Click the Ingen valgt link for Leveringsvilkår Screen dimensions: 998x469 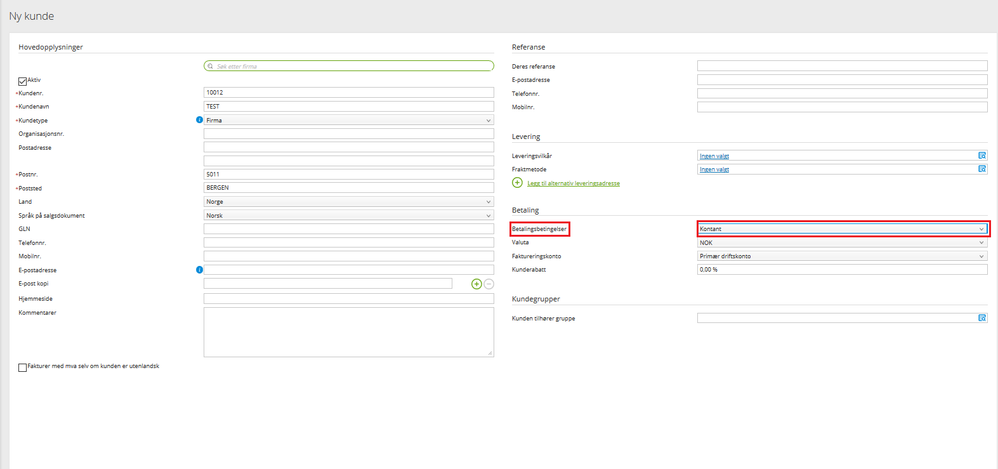[715, 156]
